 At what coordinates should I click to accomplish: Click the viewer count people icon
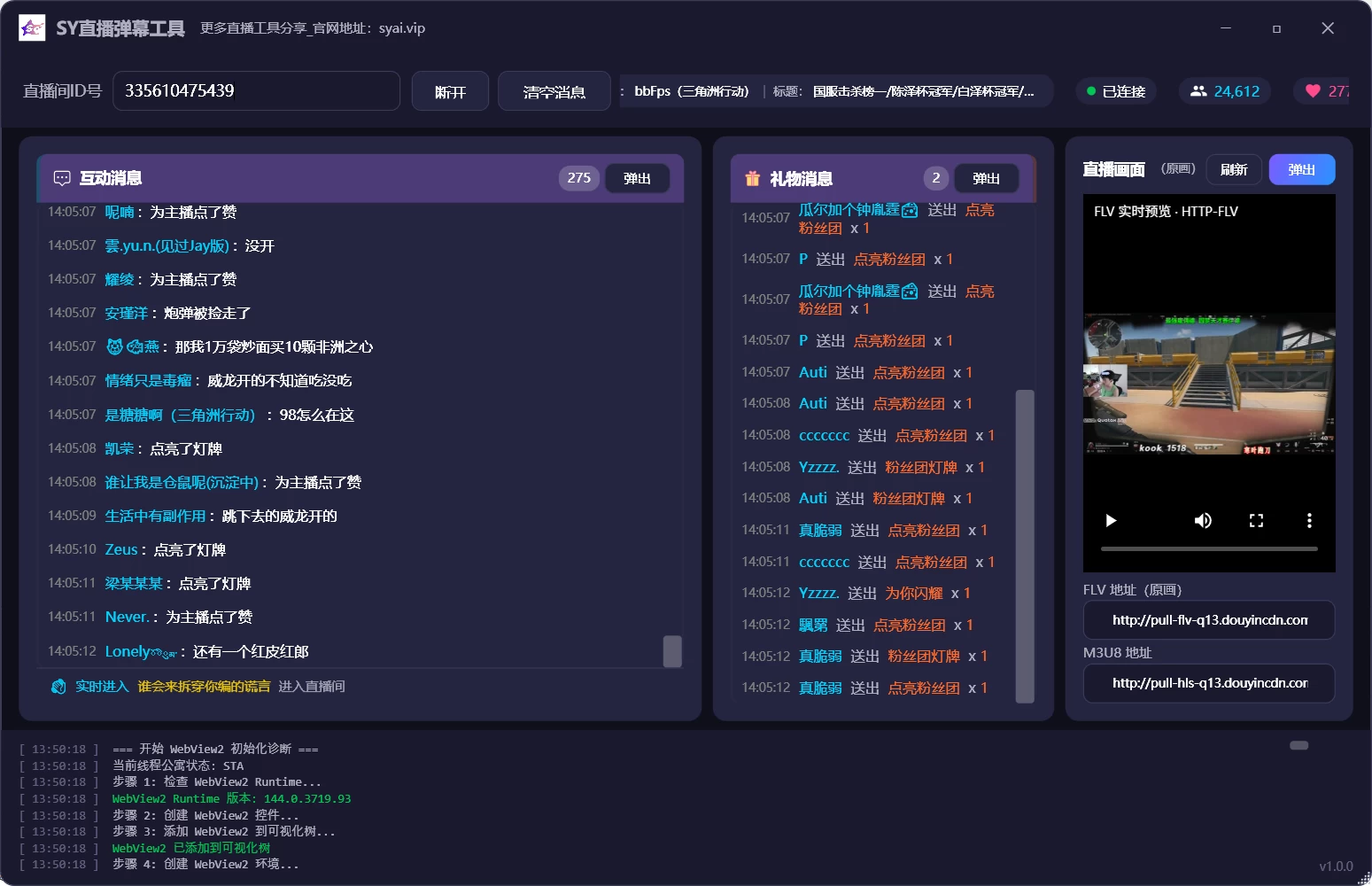(x=1198, y=91)
